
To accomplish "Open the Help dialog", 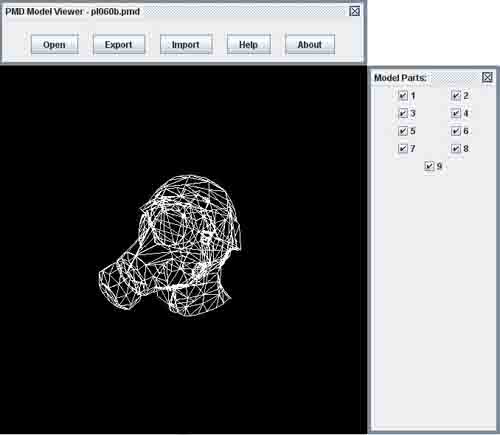I will coord(248,44).
